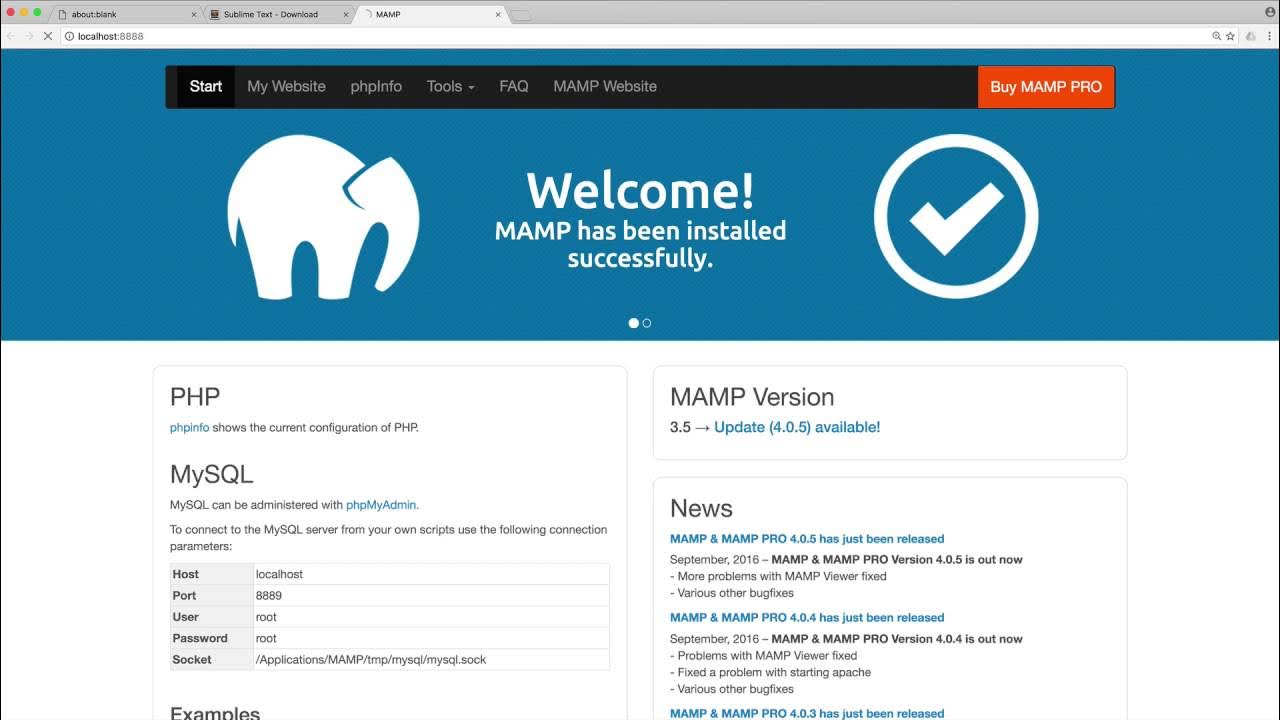Open MAMP & MAMP PRO 4.0.5 news link
This screenshot has height=720, width=1280.
coord(807,539)
